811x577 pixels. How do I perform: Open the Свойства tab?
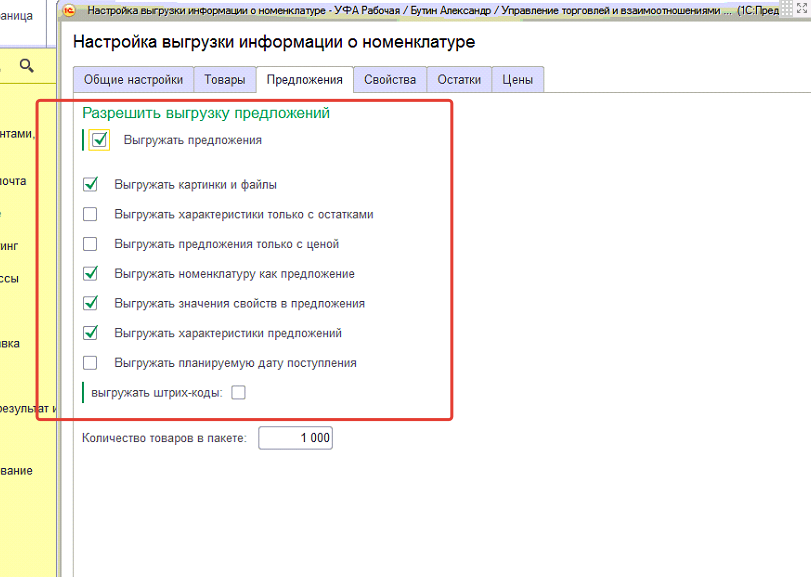point(389,80)
